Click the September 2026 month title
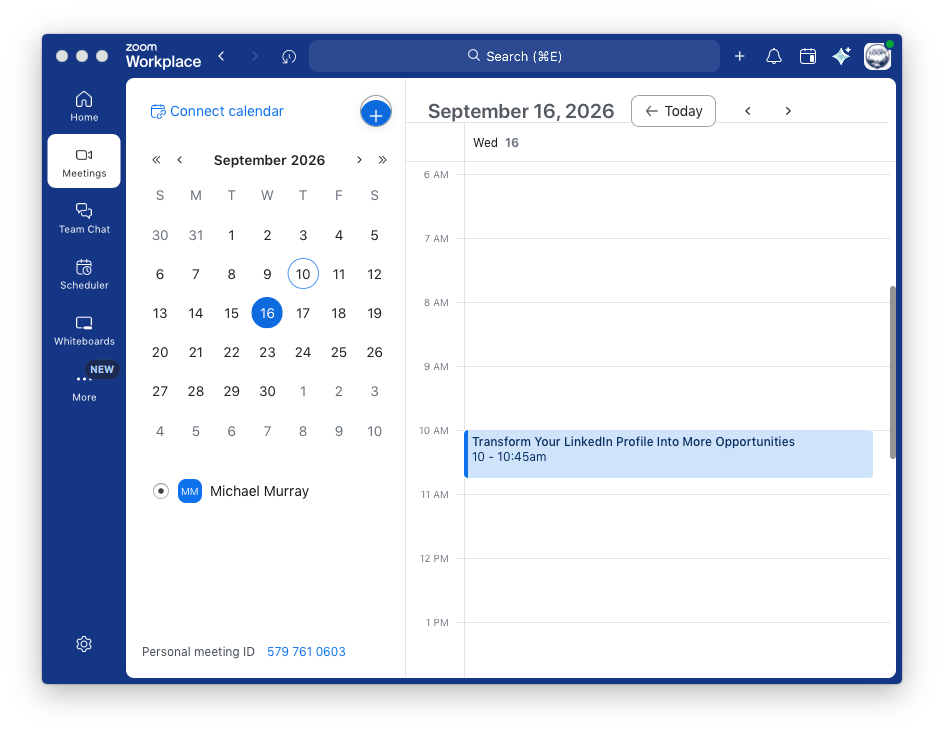 coord(269,160)
